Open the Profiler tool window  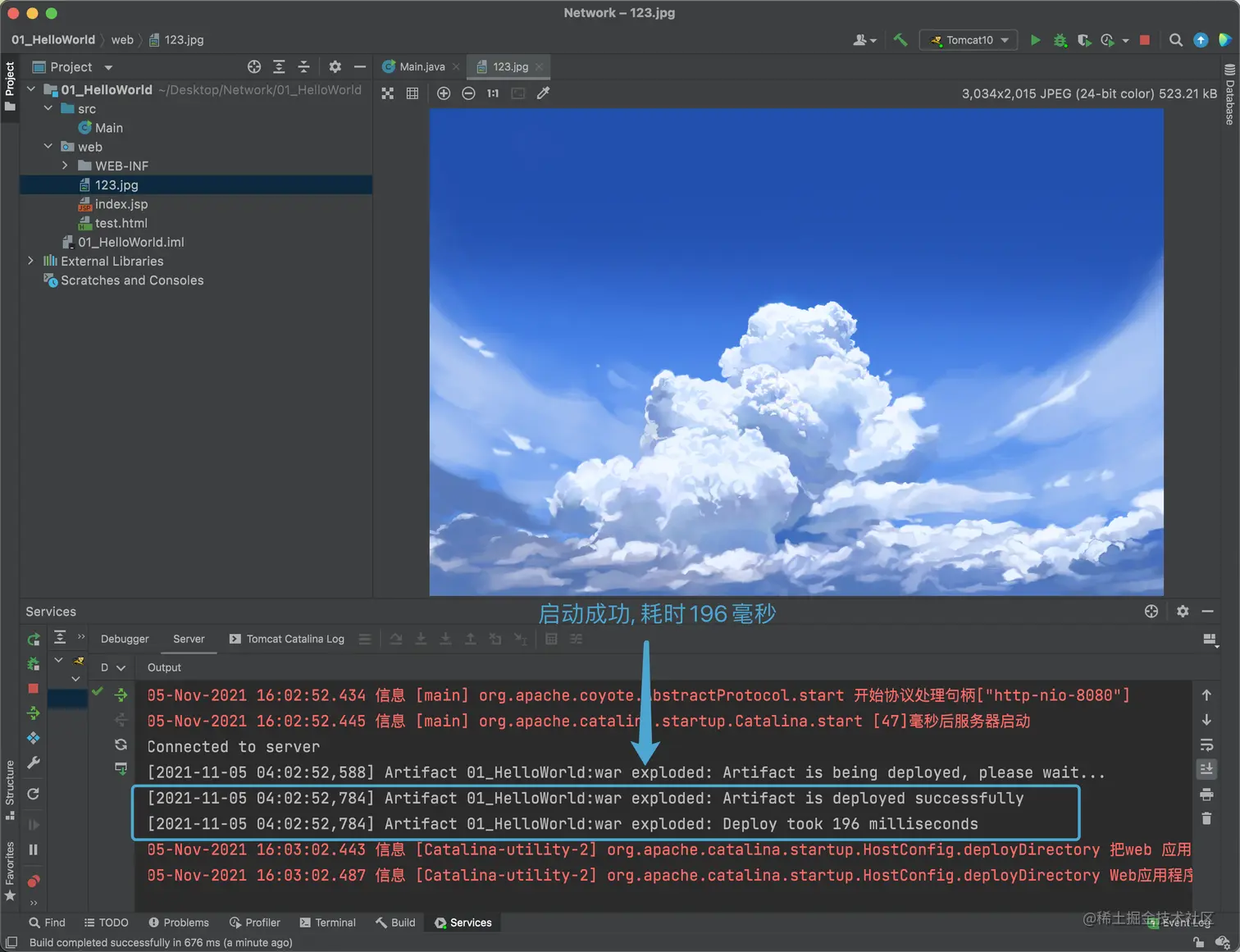pos(254,922)
